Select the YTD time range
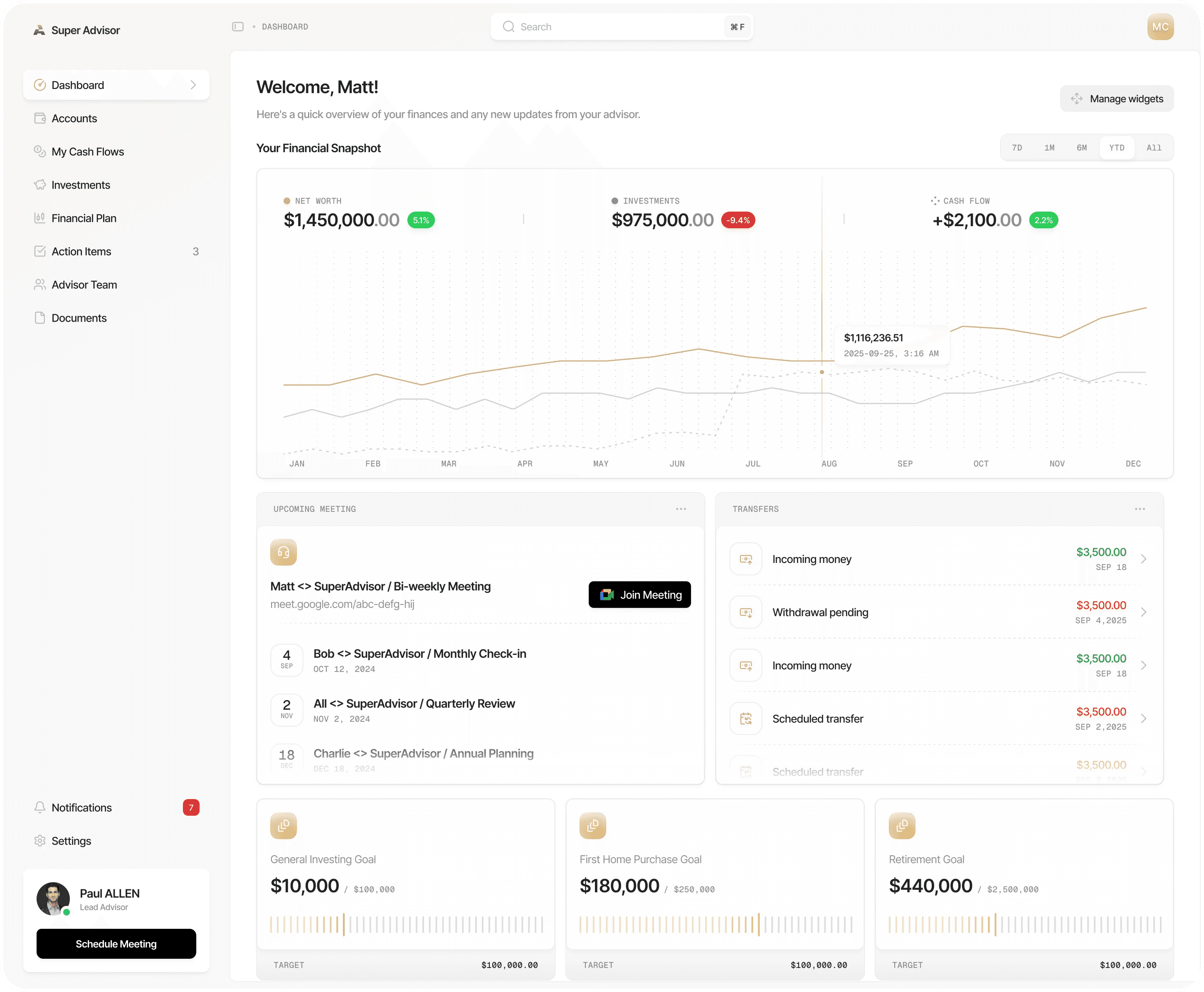This screenshot has height=992, width=1204. coord(1117,148)
